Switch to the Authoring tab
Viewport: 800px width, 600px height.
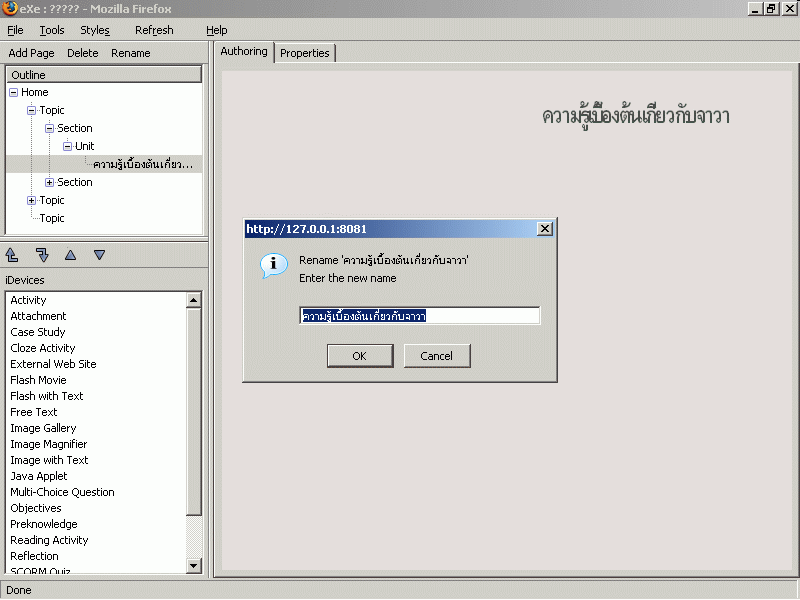[244, 52]
